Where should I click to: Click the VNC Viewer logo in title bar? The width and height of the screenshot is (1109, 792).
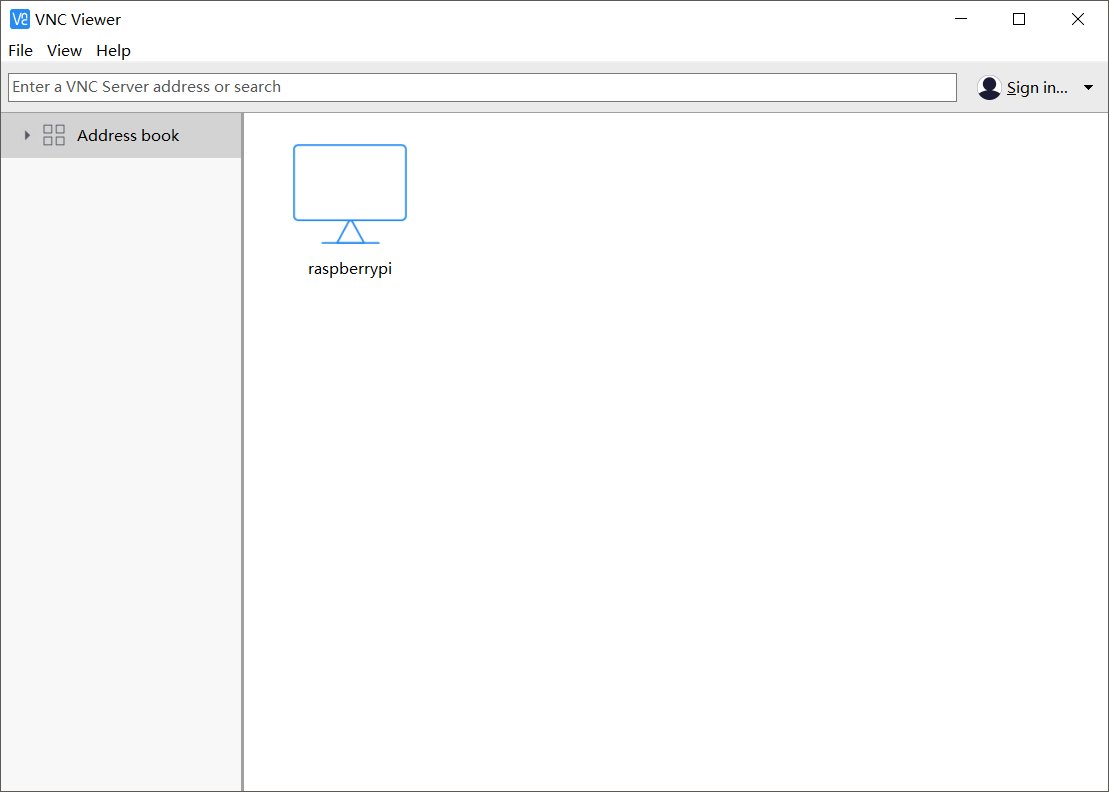20,19
